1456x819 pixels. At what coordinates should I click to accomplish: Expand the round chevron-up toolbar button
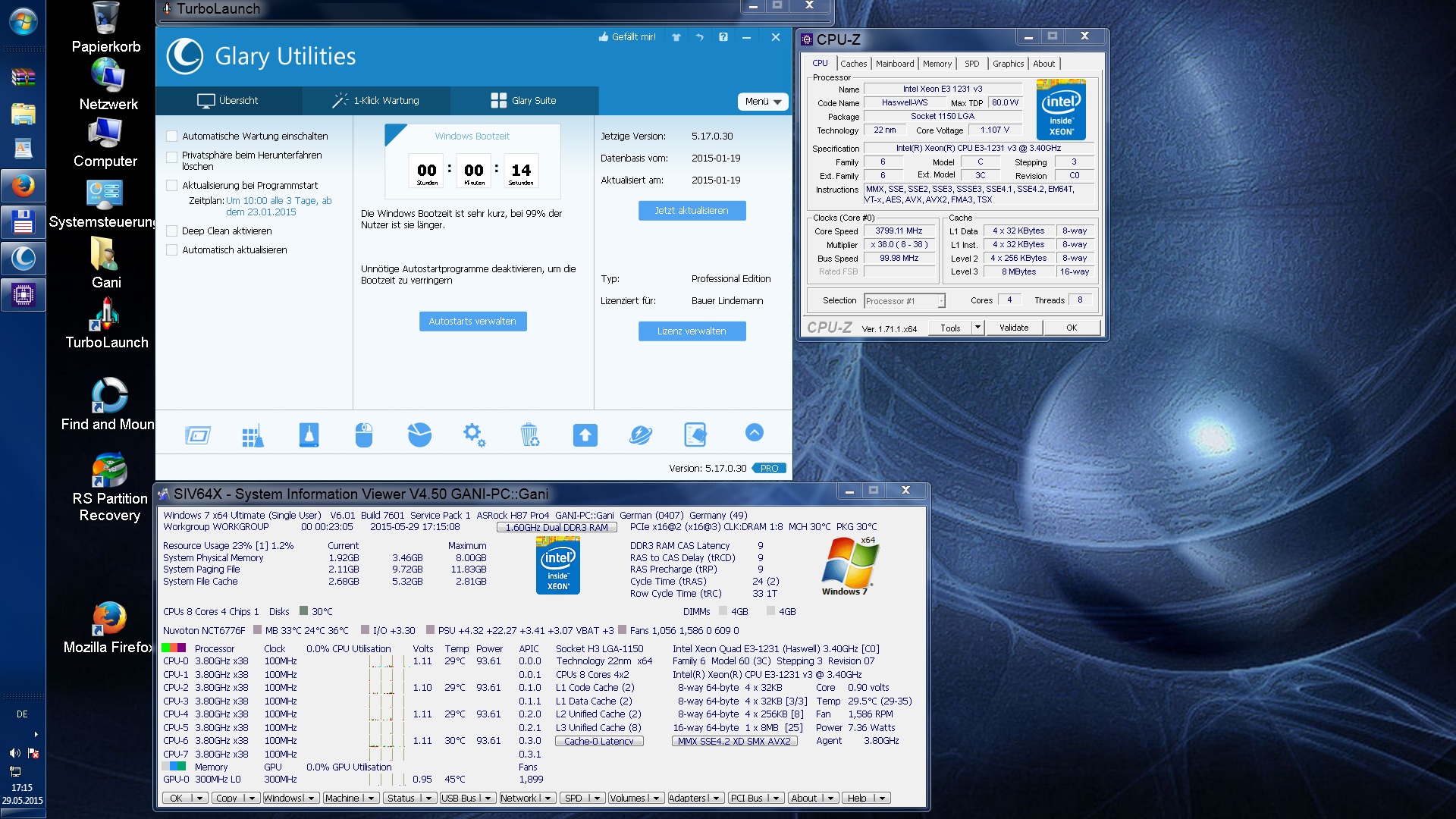click(754, 433)
